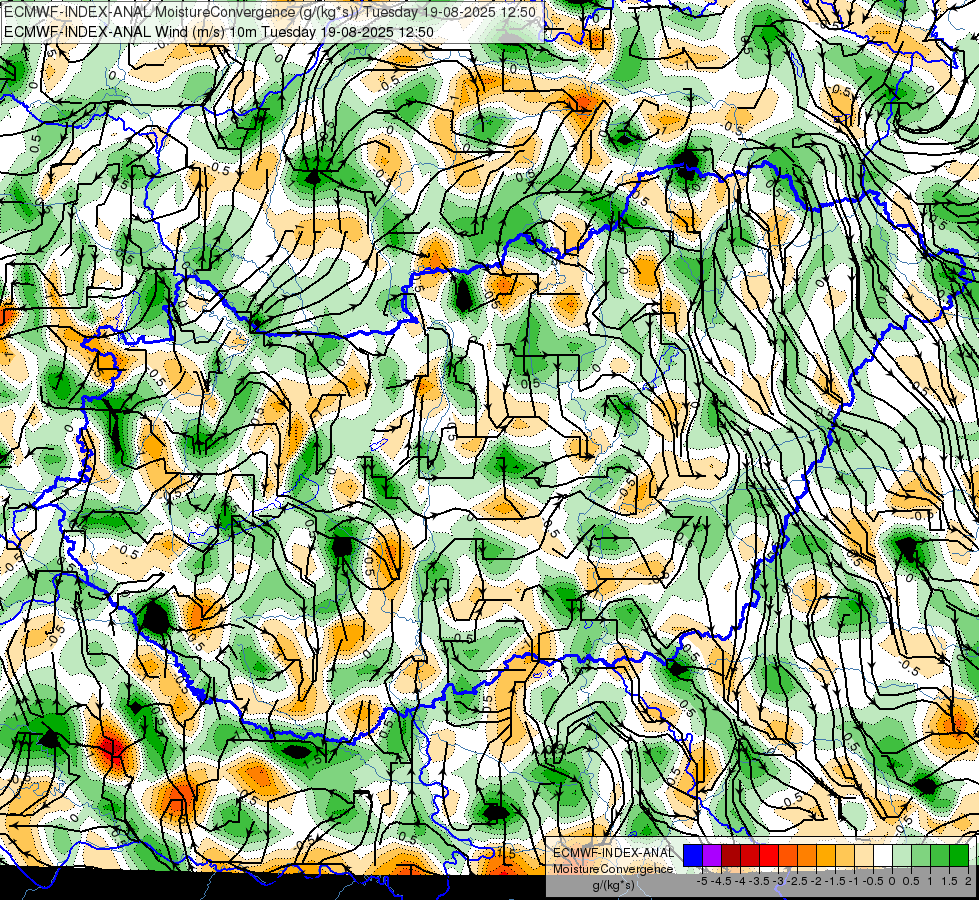Viewport: 979px width, 900px height.
Task: Choose the amber swatch between -2 and -1.5
Action: (826, 856)
